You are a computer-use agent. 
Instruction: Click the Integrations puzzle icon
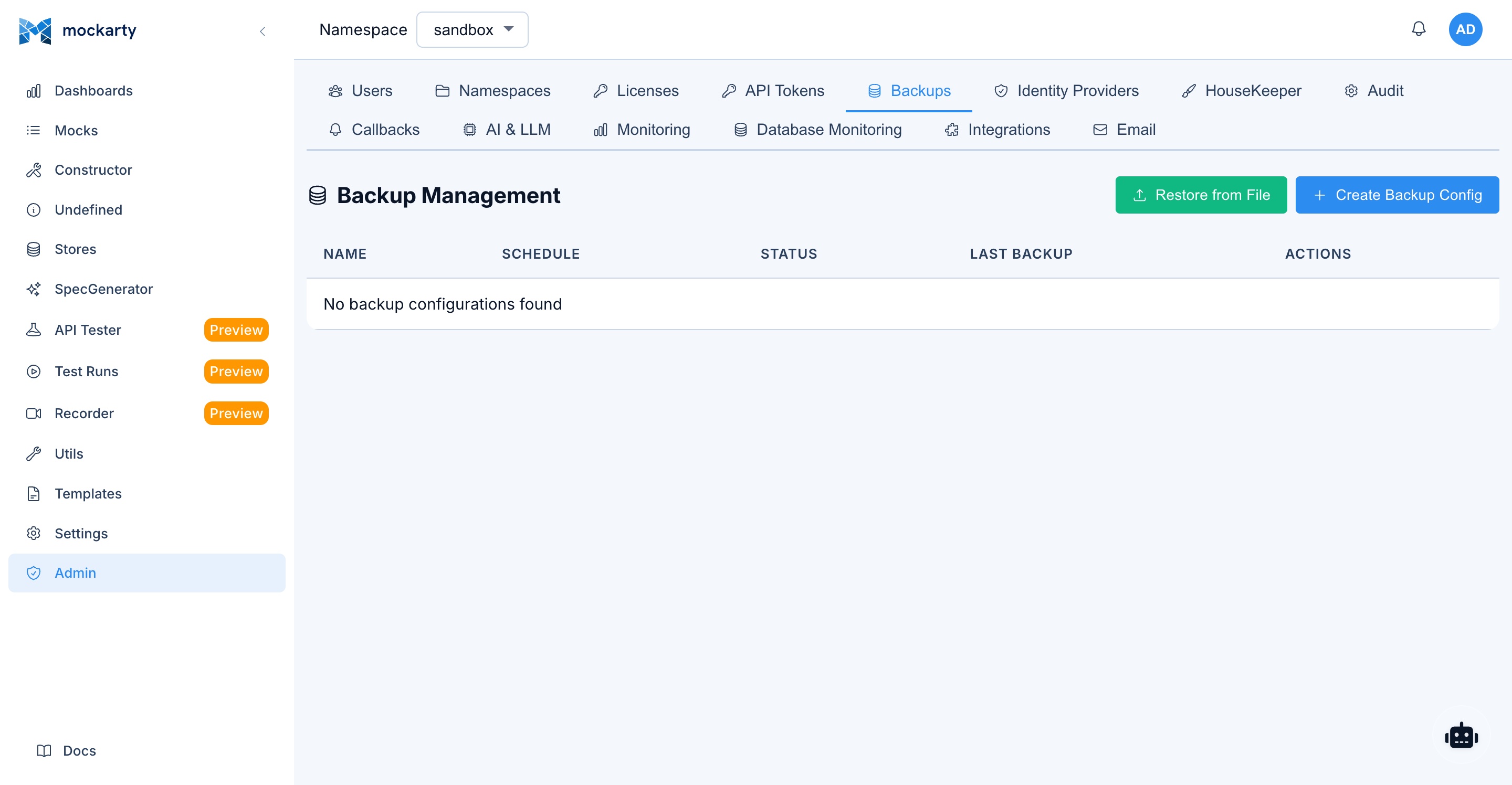pyautogui.click(x=951, y=130)
